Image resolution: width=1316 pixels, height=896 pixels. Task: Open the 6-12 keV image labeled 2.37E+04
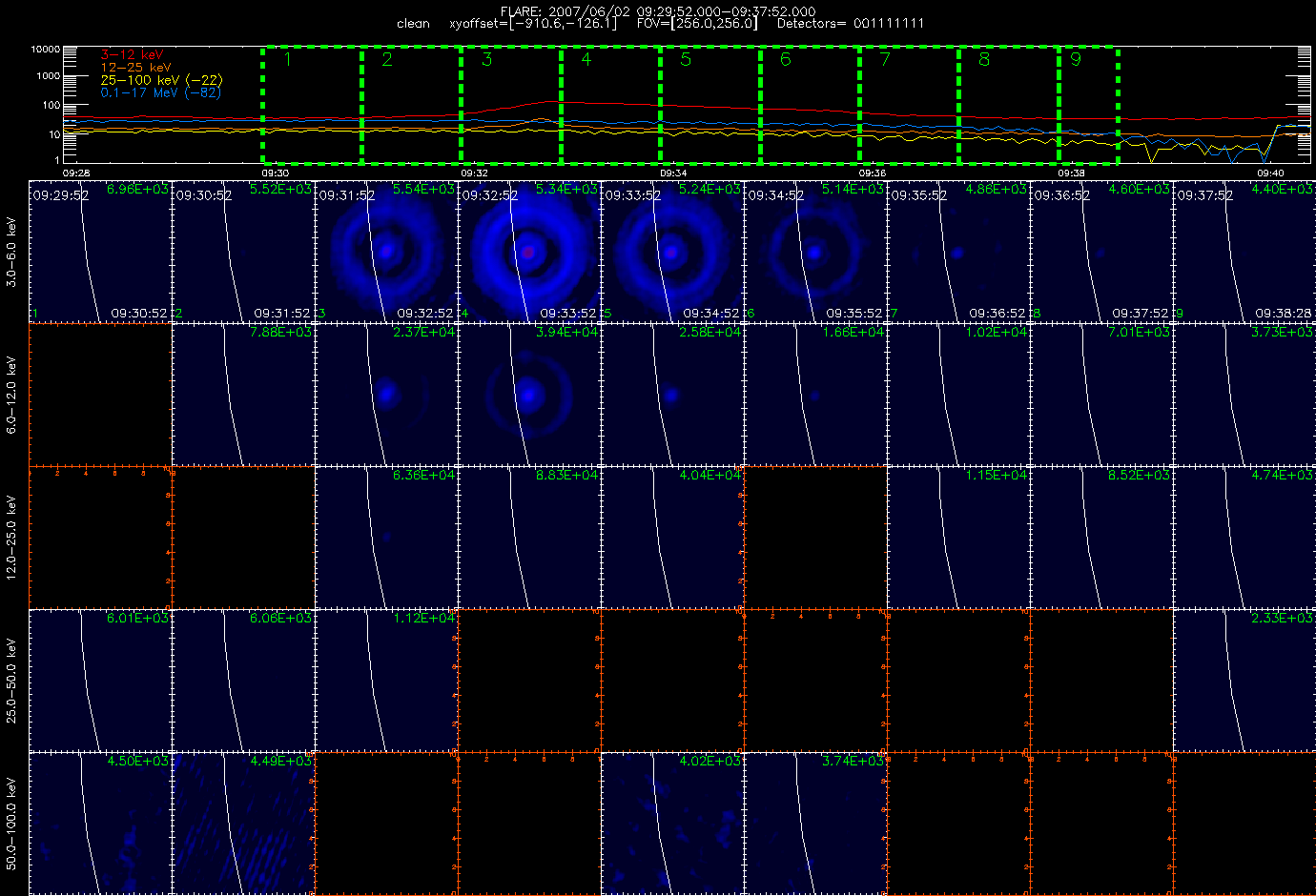[x=386, y=395]
